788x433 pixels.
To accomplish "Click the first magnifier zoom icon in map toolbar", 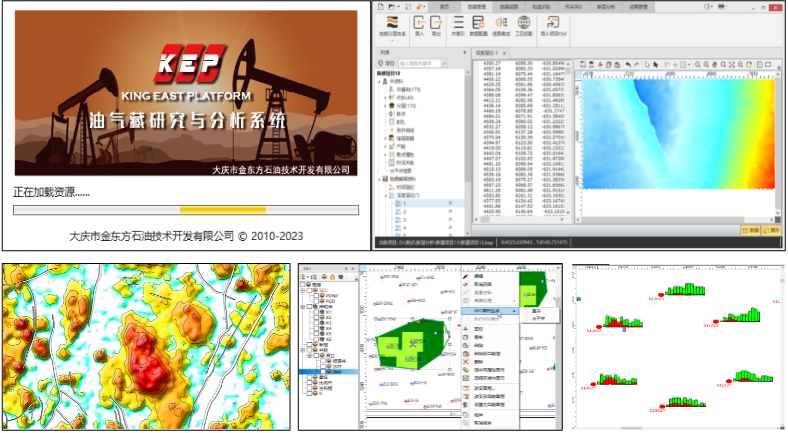I will pyautogui.click(x=698, y=65).
